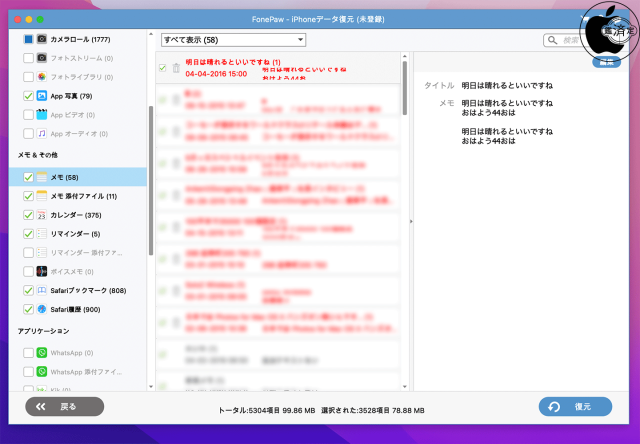
Task: Click the sidebar scrollbar thumb
Action: [x=151, y=181]
